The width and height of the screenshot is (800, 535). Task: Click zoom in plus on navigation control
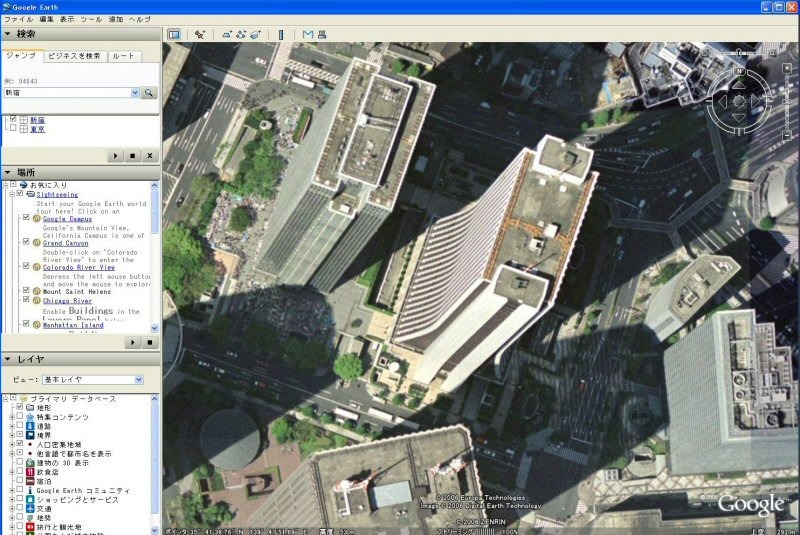(x=787, y=68)
